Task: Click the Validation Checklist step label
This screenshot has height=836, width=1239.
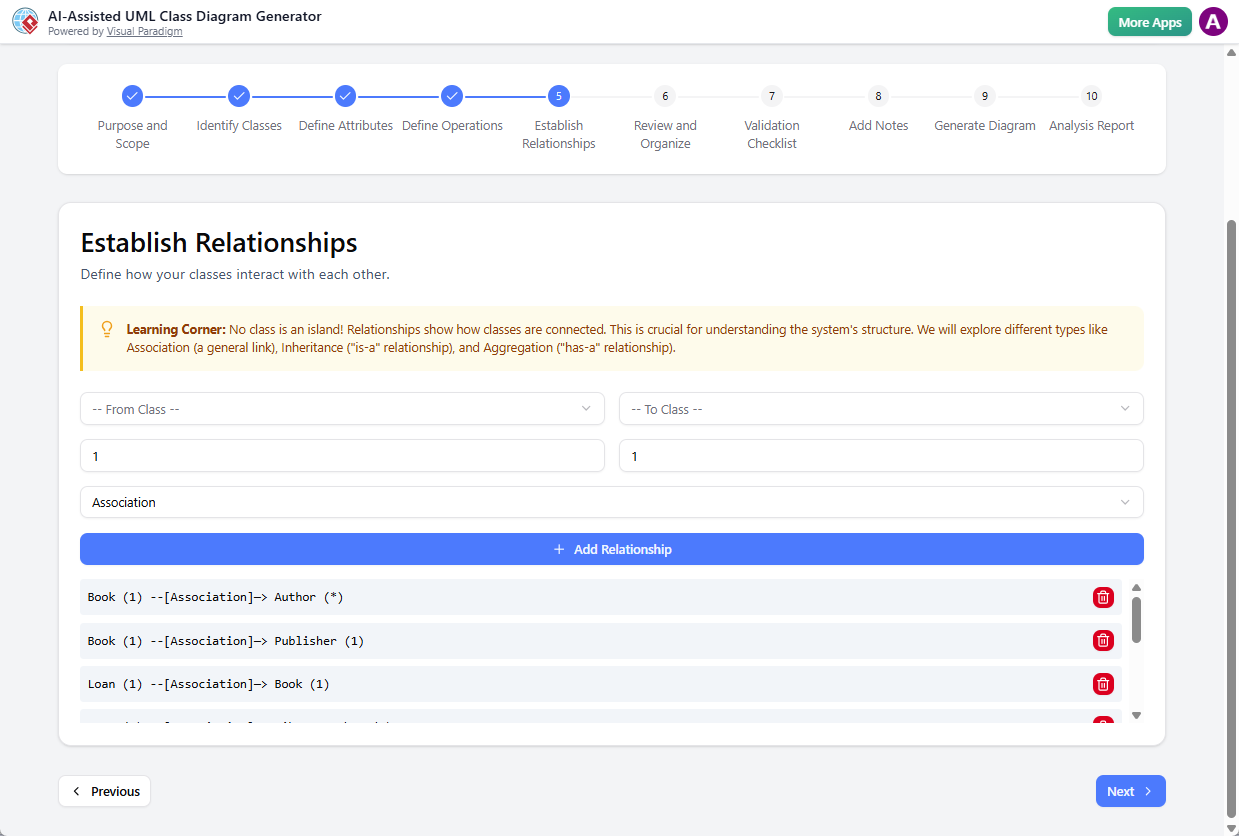Action: pos(772,135)
